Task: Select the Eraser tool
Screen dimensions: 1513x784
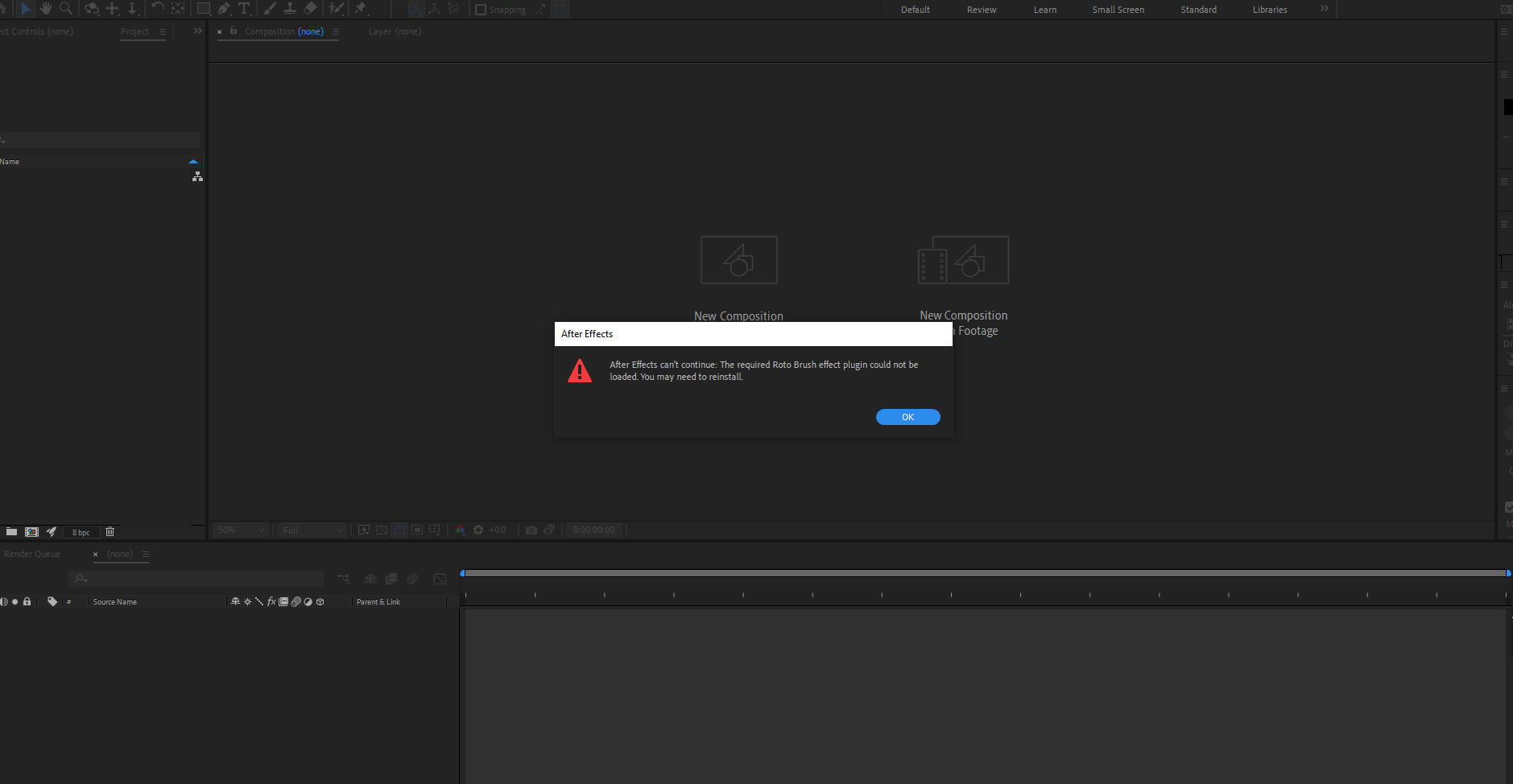Action: point(311,9)
